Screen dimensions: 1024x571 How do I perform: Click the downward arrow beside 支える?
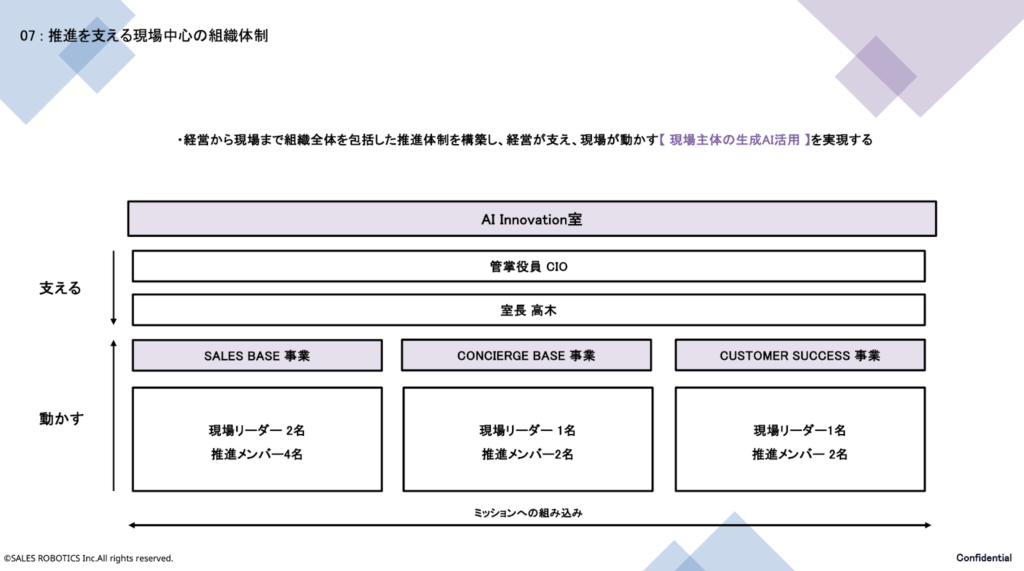(x=114, y=290)
